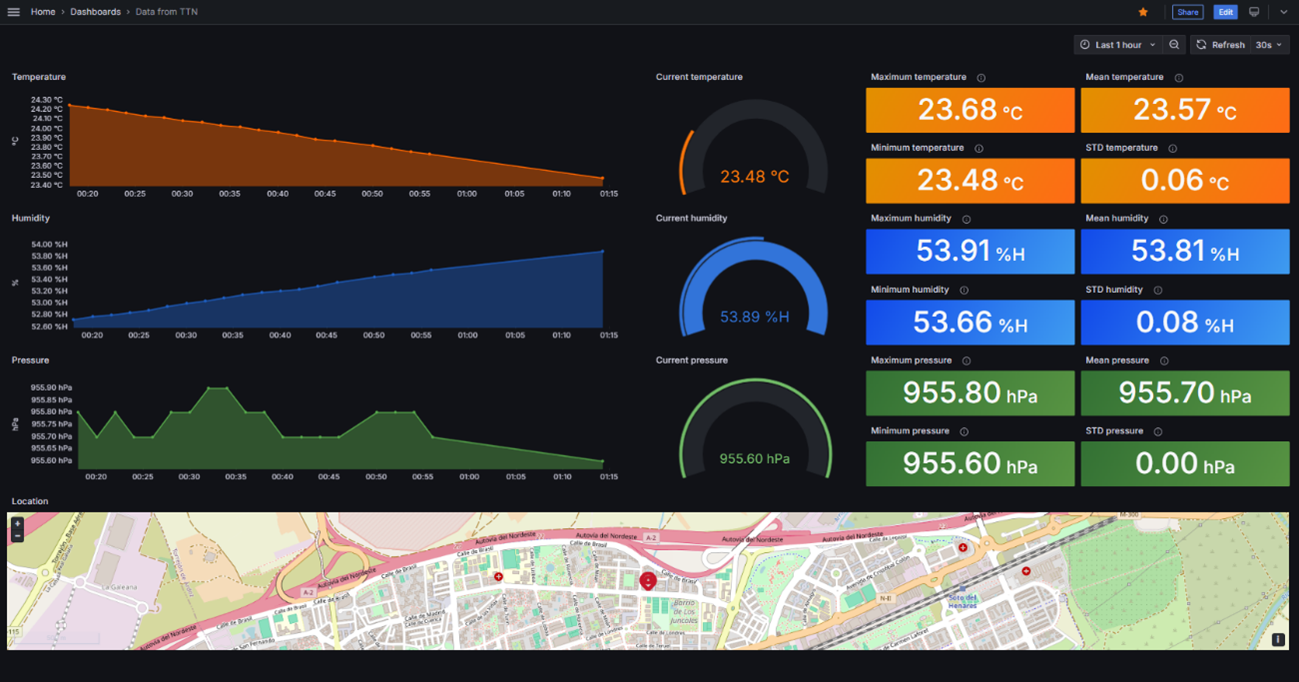The image size is (1299, 682).
Task: Open Minimum temperature panel info icon
Action: [x=979, y=149]
